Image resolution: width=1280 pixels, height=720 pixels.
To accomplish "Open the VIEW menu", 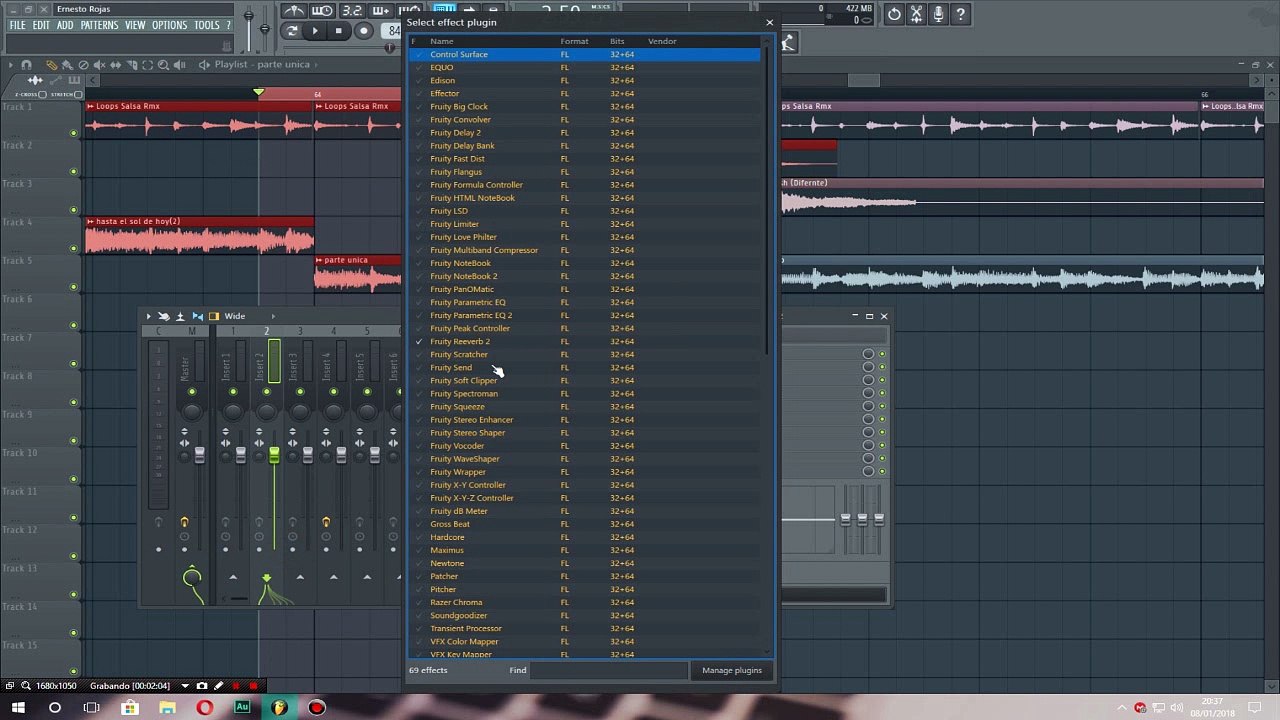I will click(135, 25).
